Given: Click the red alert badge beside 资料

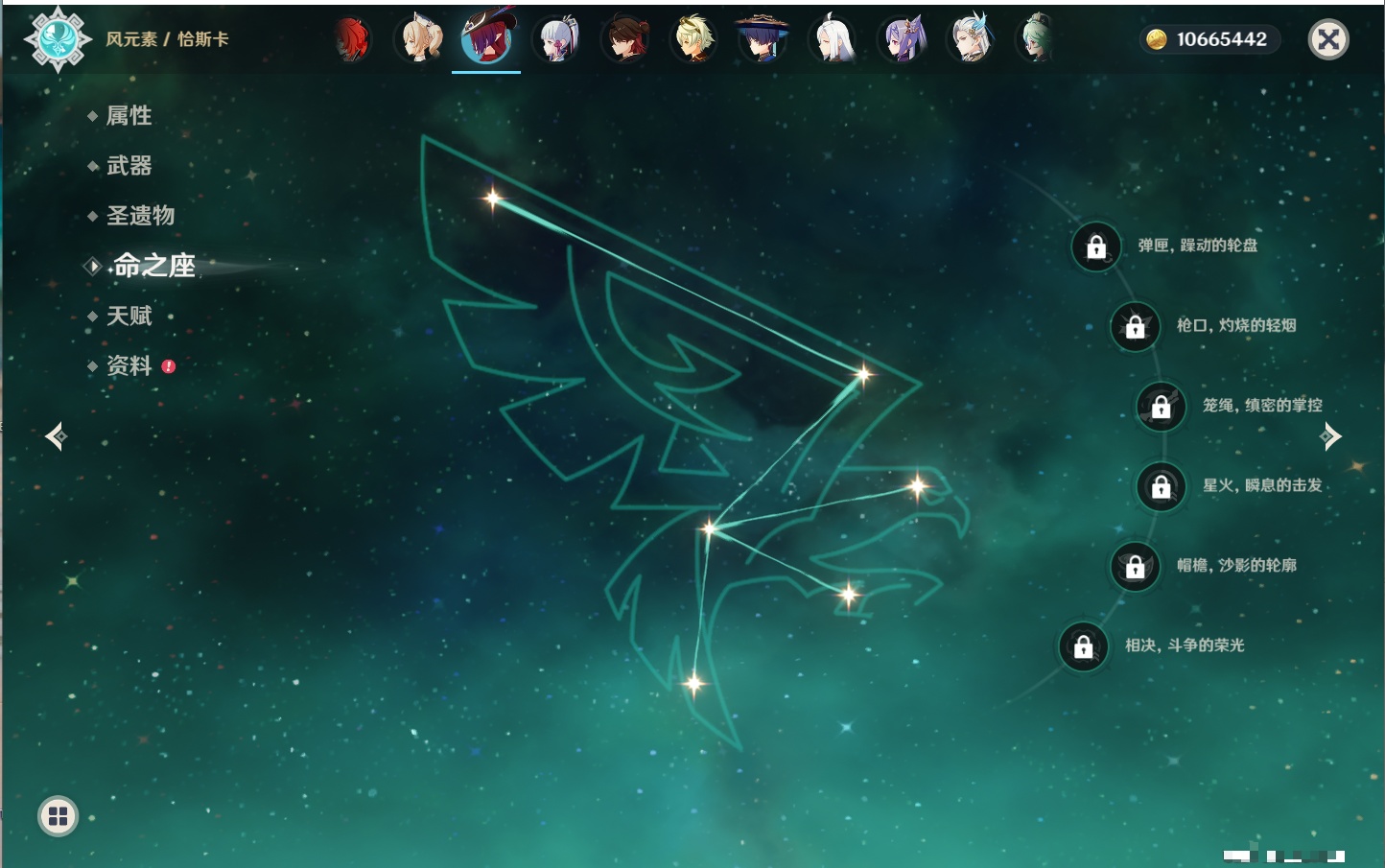Looking at the screenshot, I should tap(169, 366).
